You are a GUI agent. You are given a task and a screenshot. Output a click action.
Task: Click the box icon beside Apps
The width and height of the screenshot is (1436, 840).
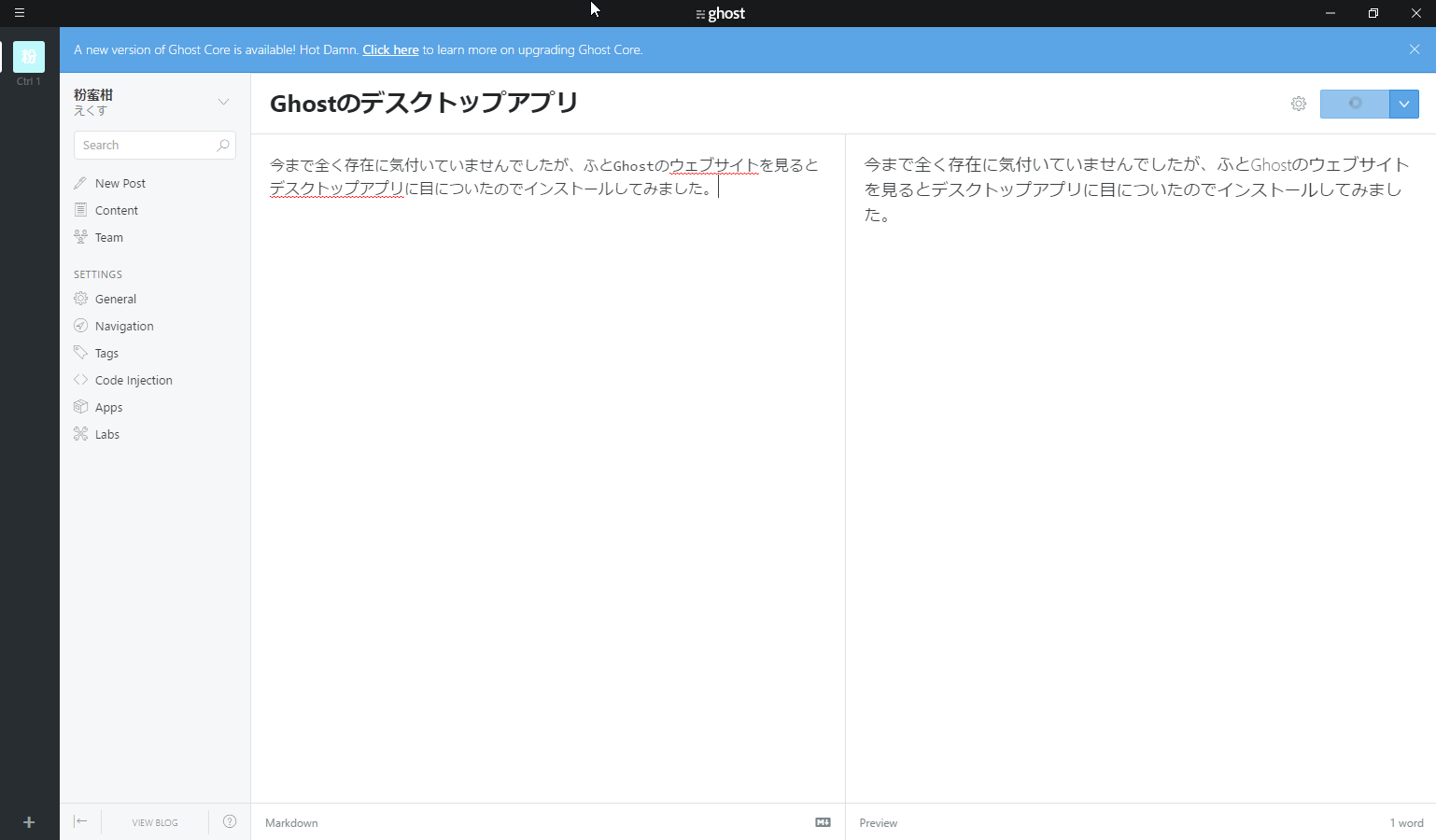coord(80,407)
